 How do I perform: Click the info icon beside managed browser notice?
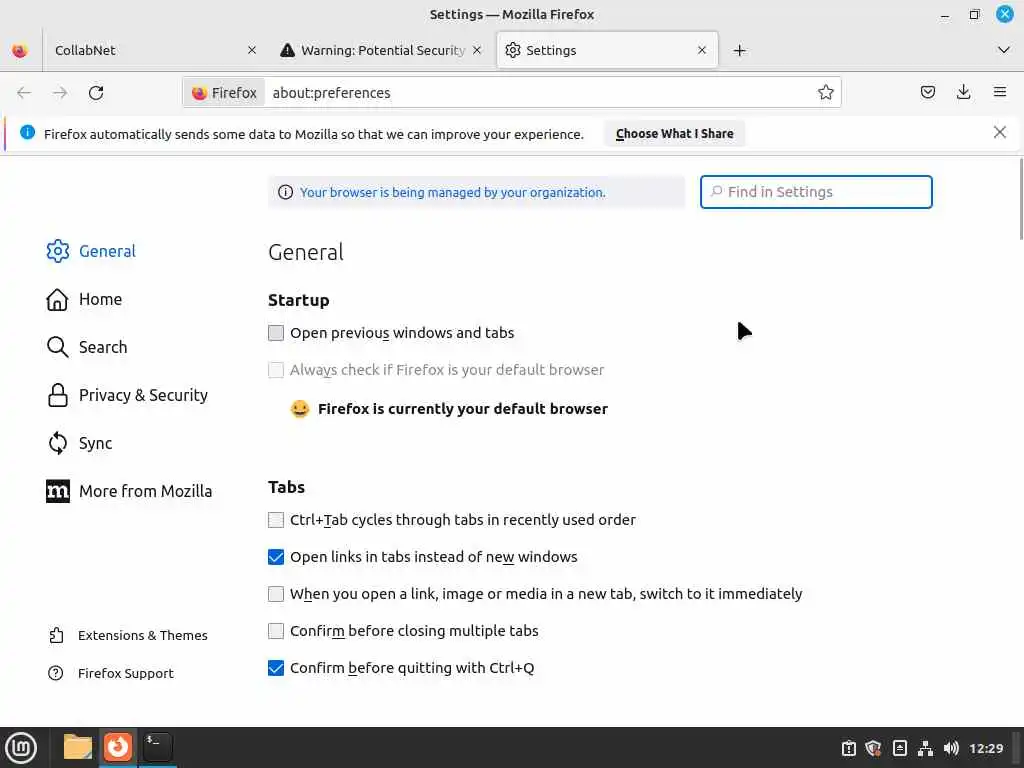pyautogui.click(x=285, y=192)
